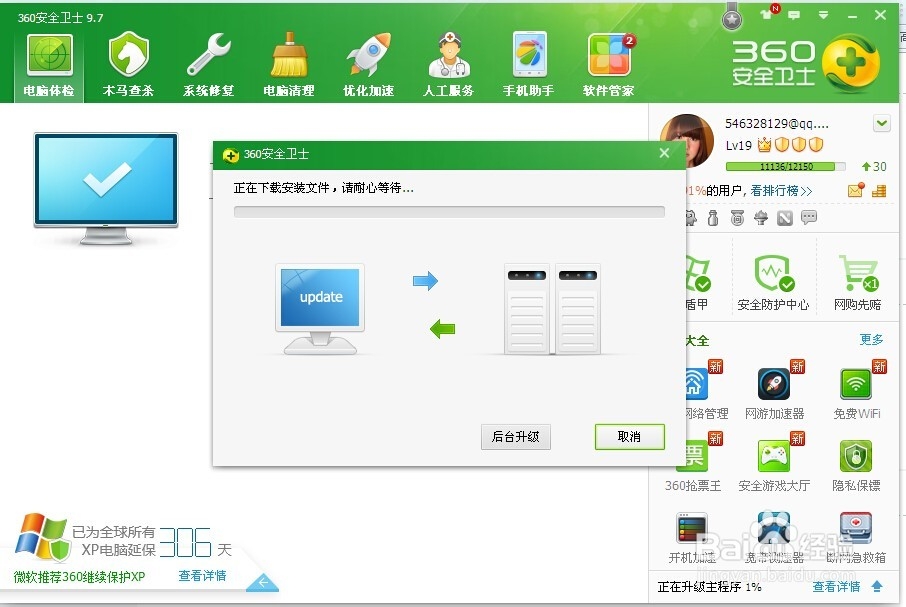Open 电脑清理 cleanup tab
This screenshot has width=906, height=607.
click(288, 65)
